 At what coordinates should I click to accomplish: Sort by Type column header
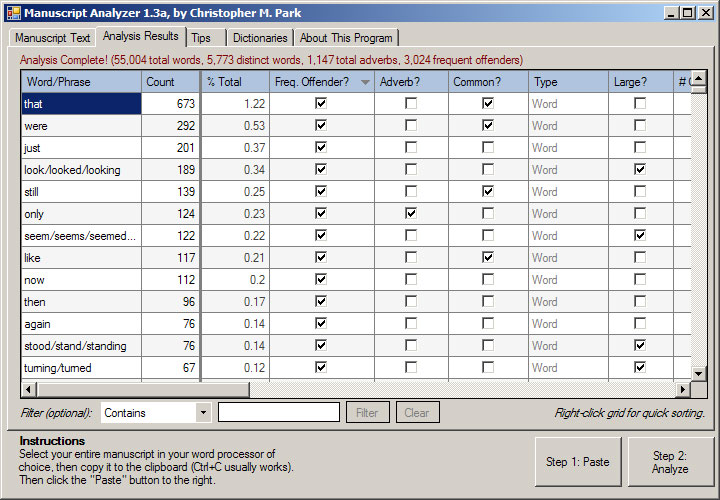(x=568, y=82)
